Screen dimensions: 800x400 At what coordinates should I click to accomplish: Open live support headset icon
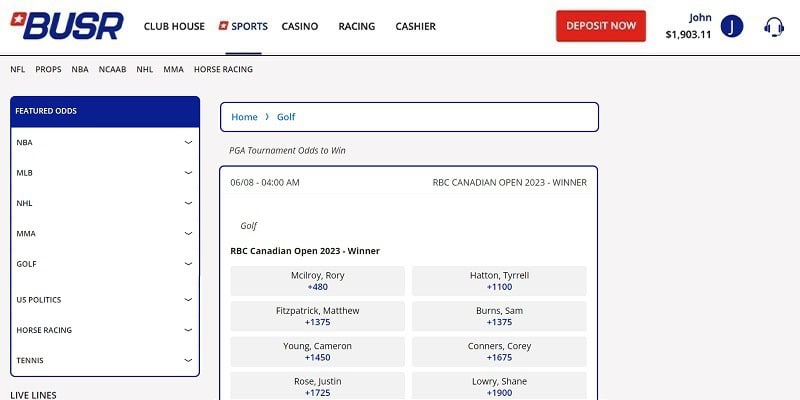click(773, 26)
